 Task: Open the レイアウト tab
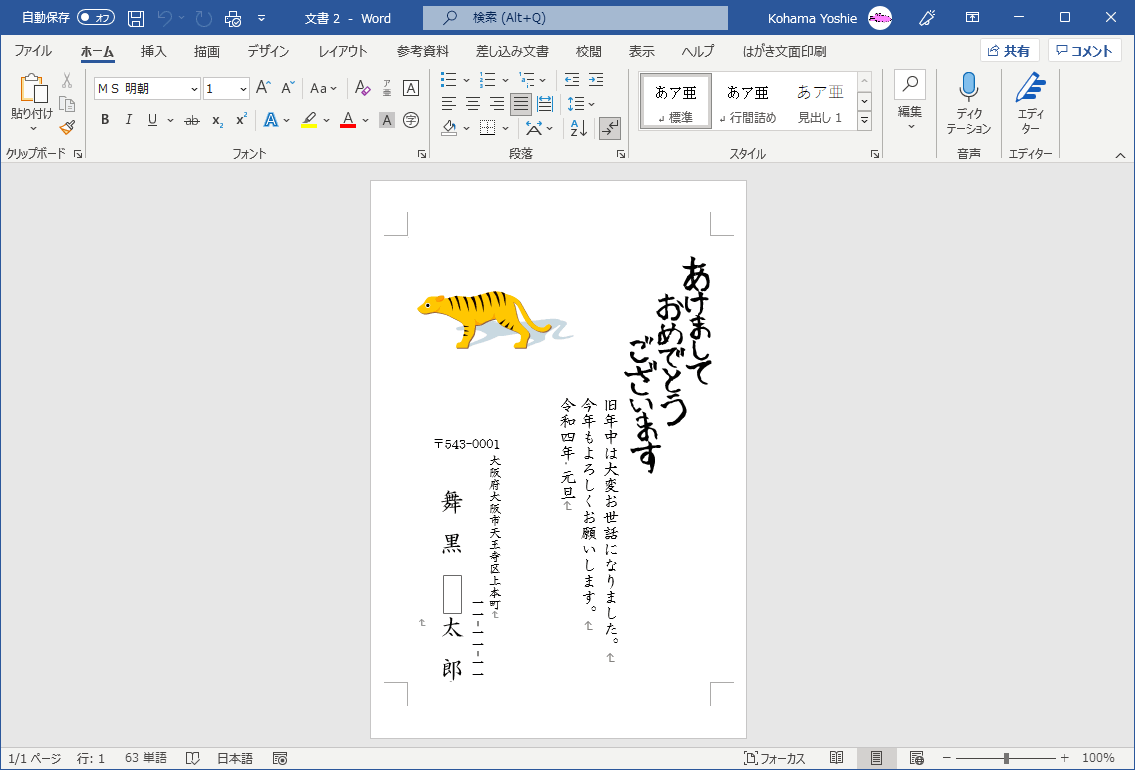coord(343,51)
